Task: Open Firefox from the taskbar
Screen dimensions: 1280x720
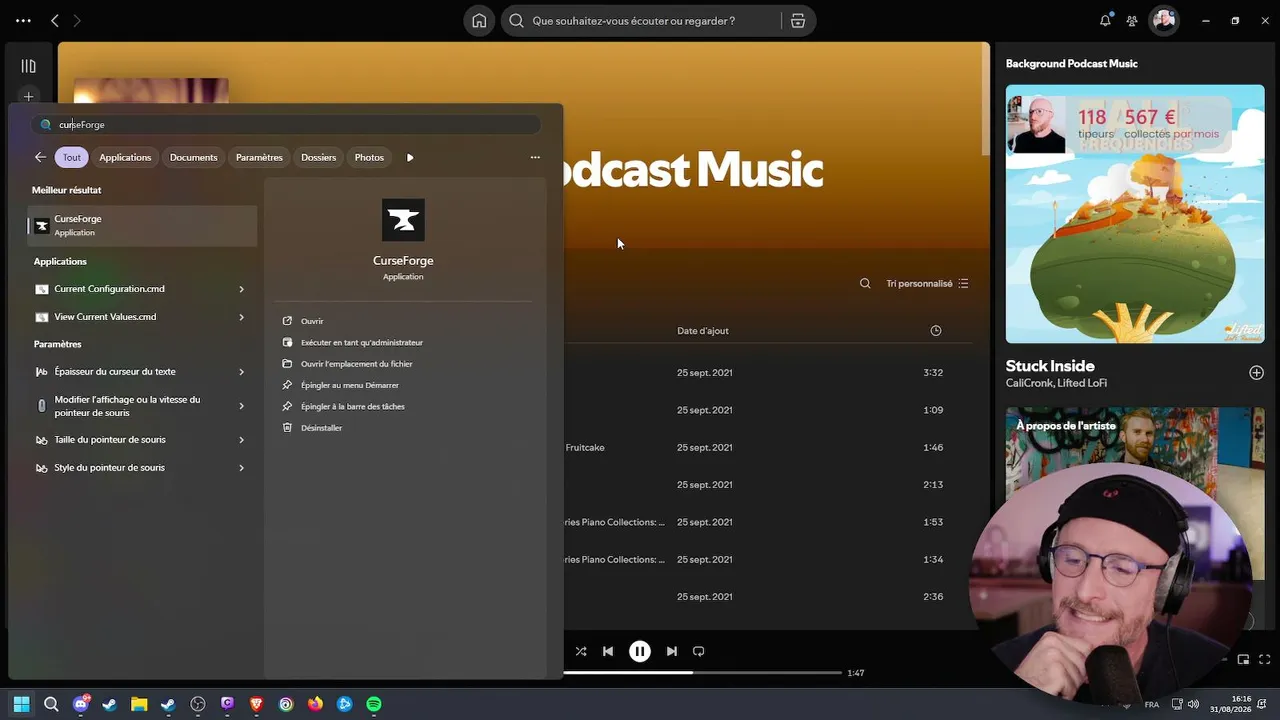Action: tap(316, 704)
